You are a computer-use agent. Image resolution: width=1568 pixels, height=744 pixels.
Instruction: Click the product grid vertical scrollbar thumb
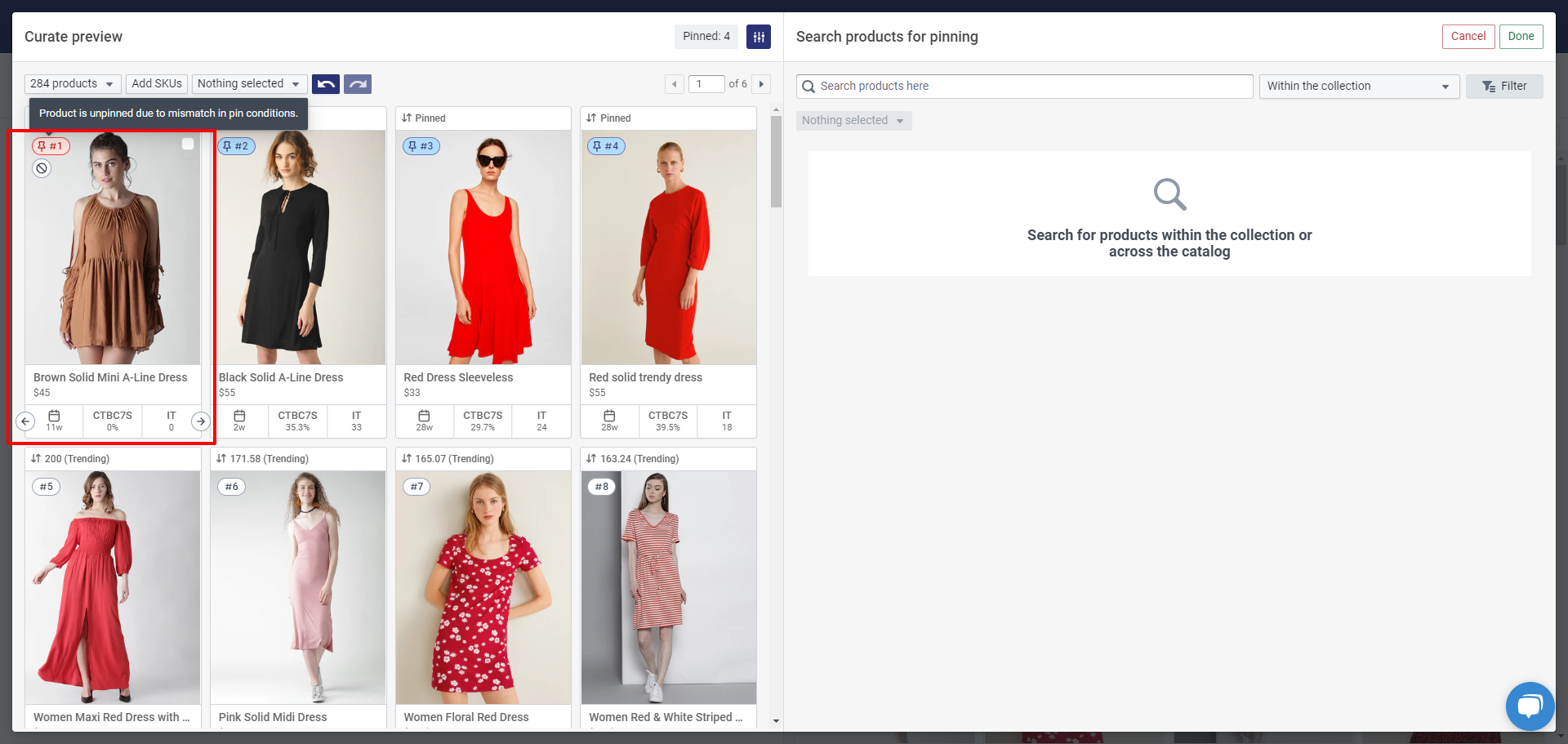coord(776,162)
